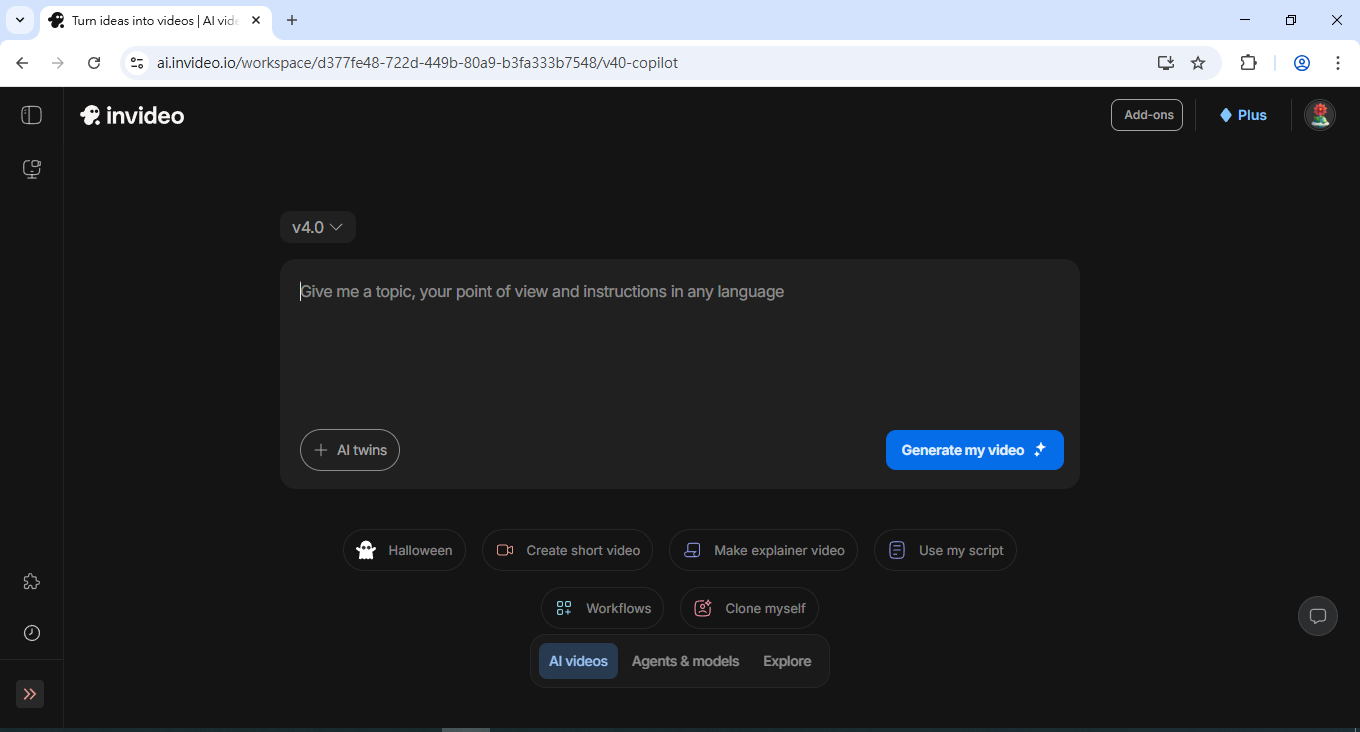
Task: Open the chat support bubble icon
Action: click(1317, 615)
